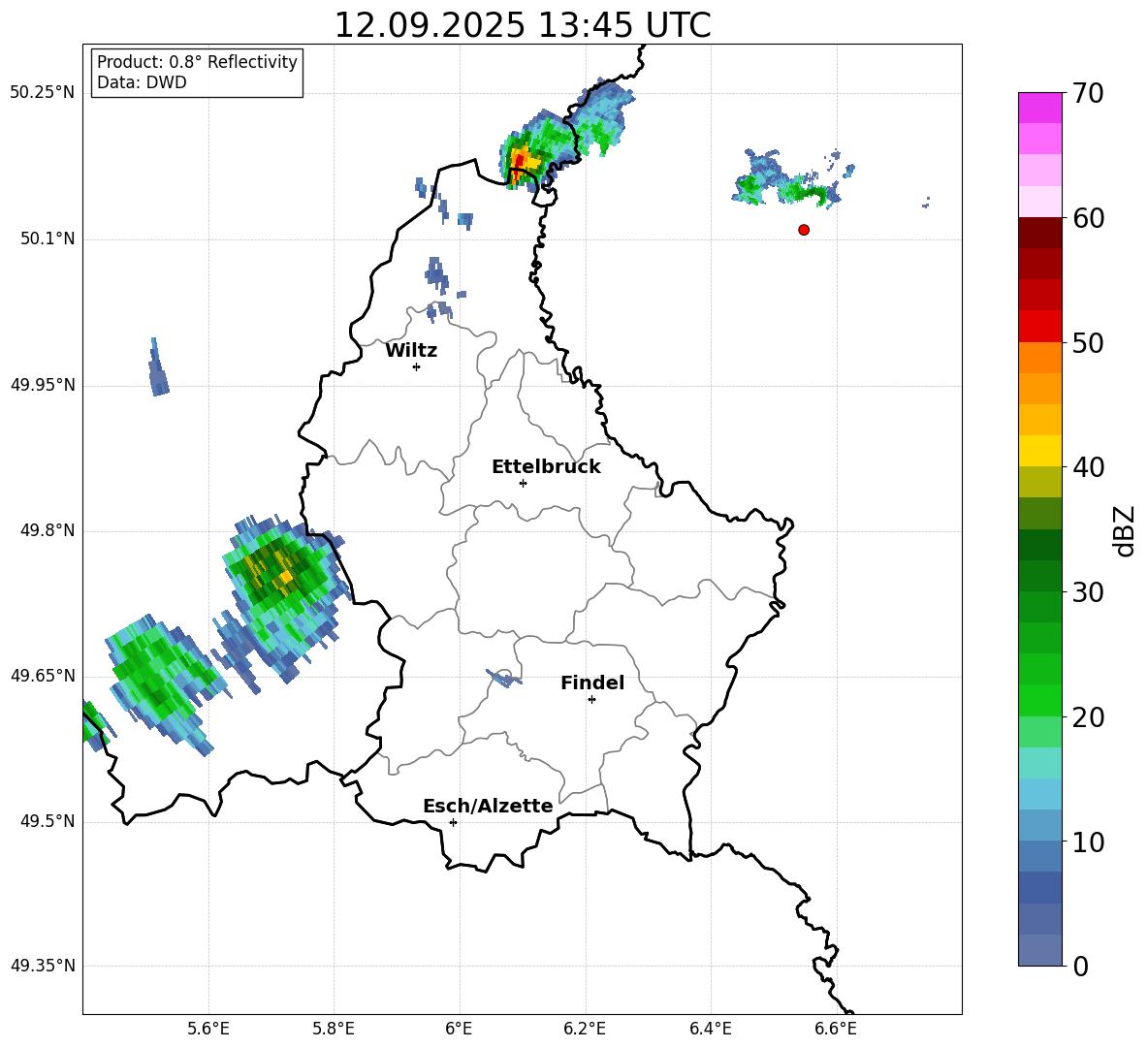Click the 49.8°N latitude label
The height and width of the screenshot is (1048, 1148).
[48, 530]
